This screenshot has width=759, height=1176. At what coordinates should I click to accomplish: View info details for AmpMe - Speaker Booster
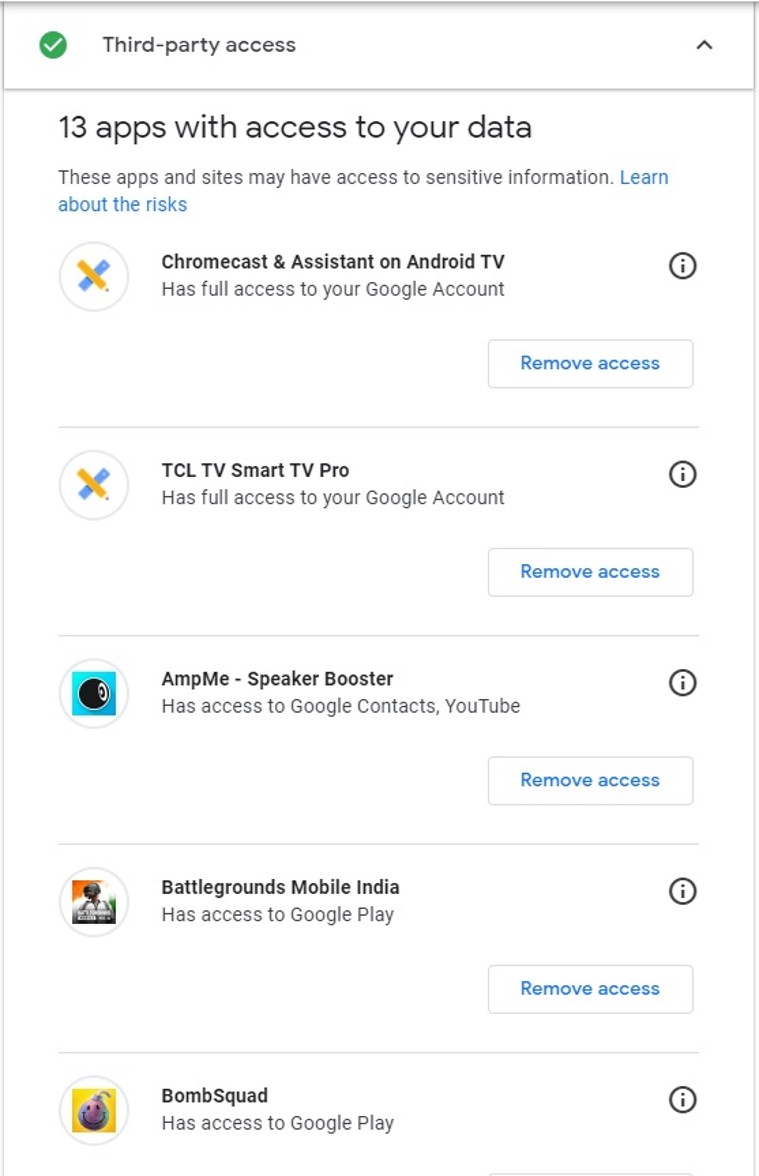[682, 683]
